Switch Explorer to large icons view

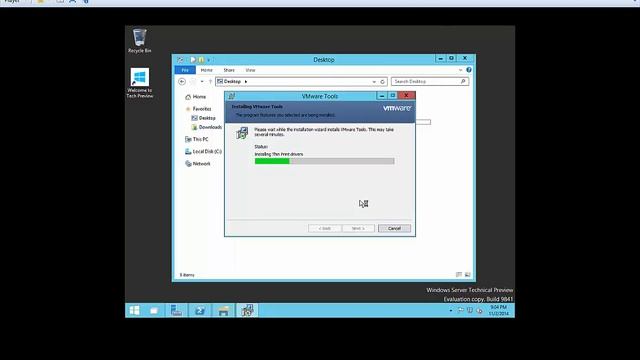(x=467, y=275)
